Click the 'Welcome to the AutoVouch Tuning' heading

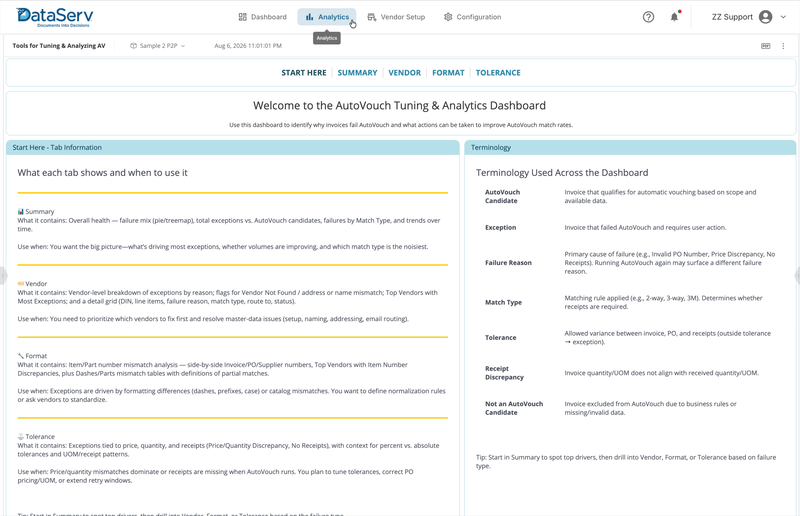(399, 105)
